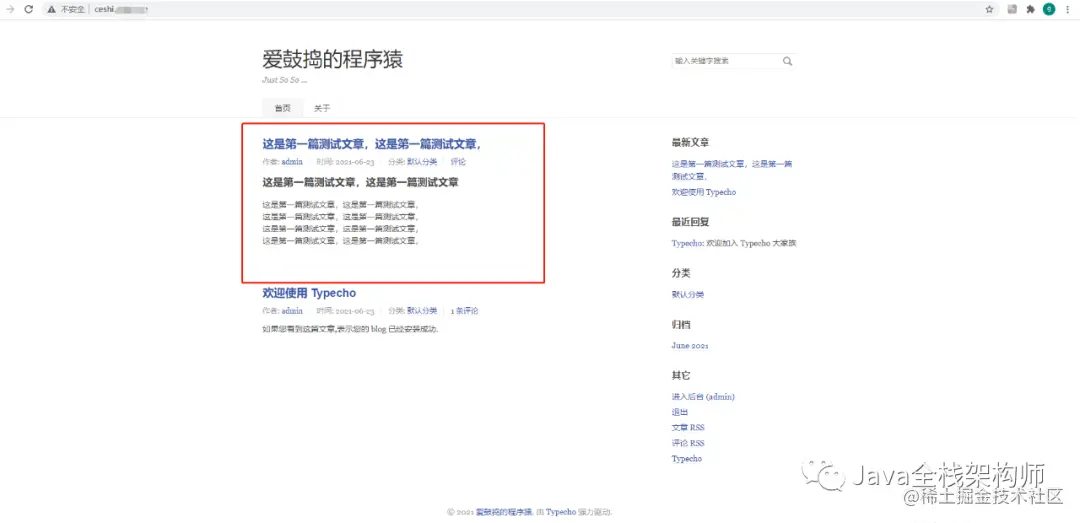Click the browser forward arrow
The width and height of the screenshot is (1080, 523).
coord(10,10)
